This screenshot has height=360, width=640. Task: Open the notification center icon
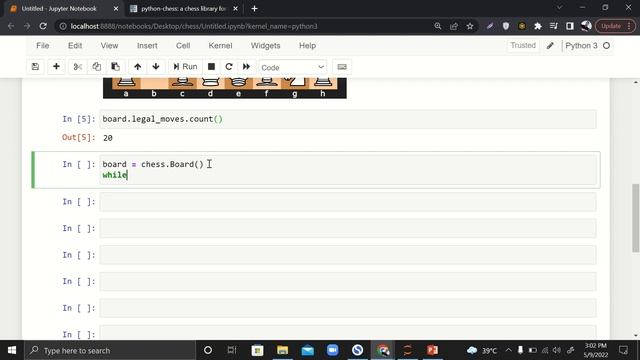(623, 350)
